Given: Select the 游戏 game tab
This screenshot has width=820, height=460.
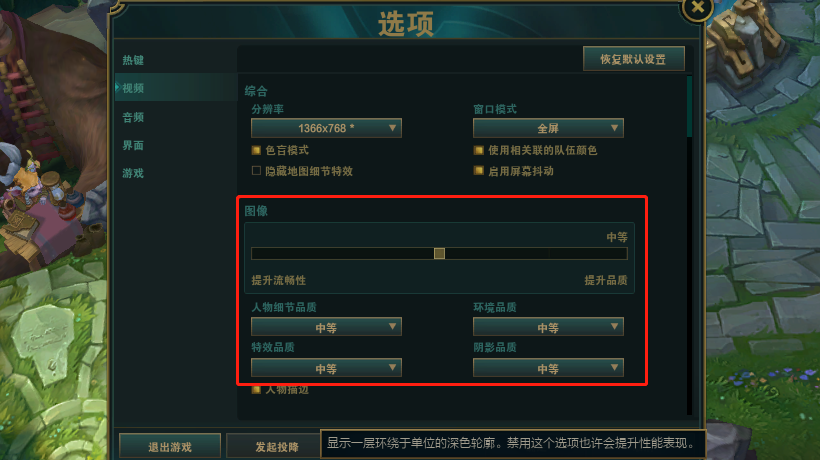Looking at the screenshot, I should pos(133,173).
